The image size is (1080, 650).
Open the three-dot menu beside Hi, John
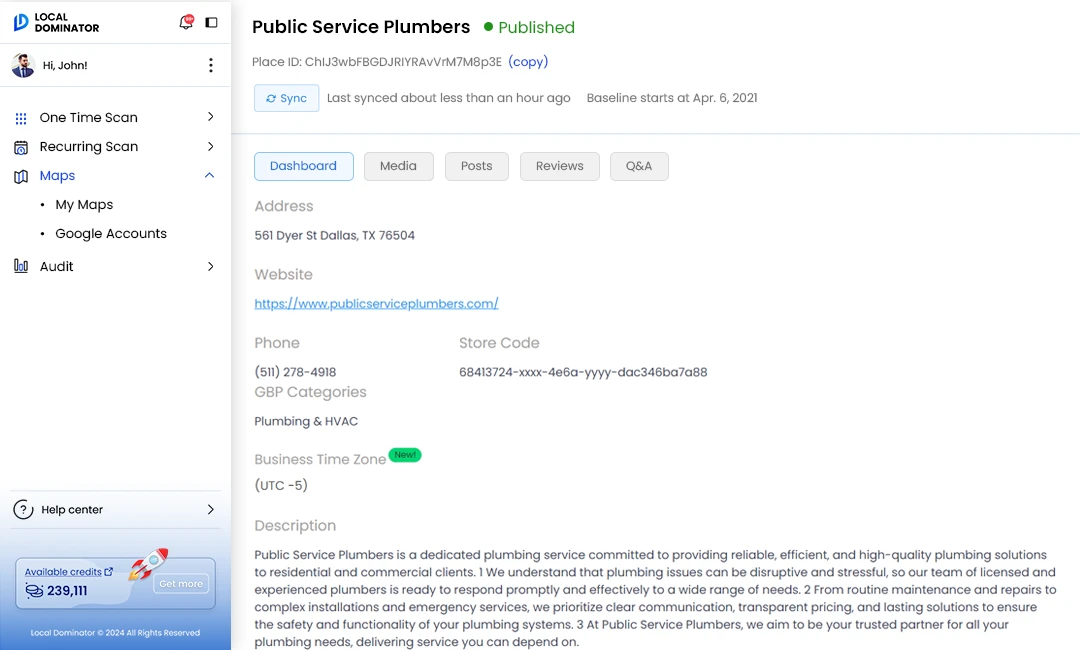coord(210,64)
